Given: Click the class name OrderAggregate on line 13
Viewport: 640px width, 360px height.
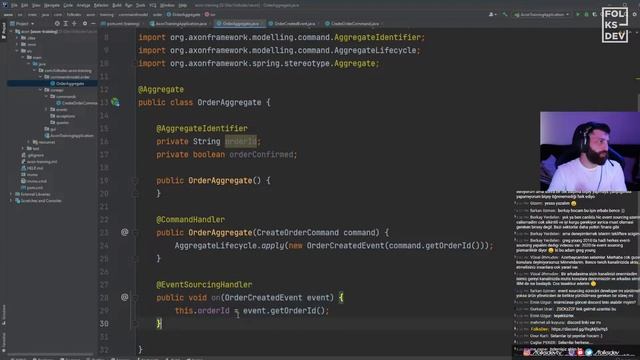Looking at the screenshot, I should pyautogui.click(x=229, y=102).
